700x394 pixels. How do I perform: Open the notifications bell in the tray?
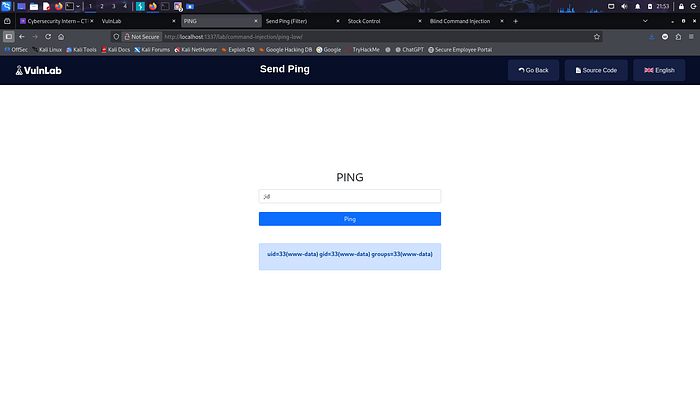tap(638, 6)
